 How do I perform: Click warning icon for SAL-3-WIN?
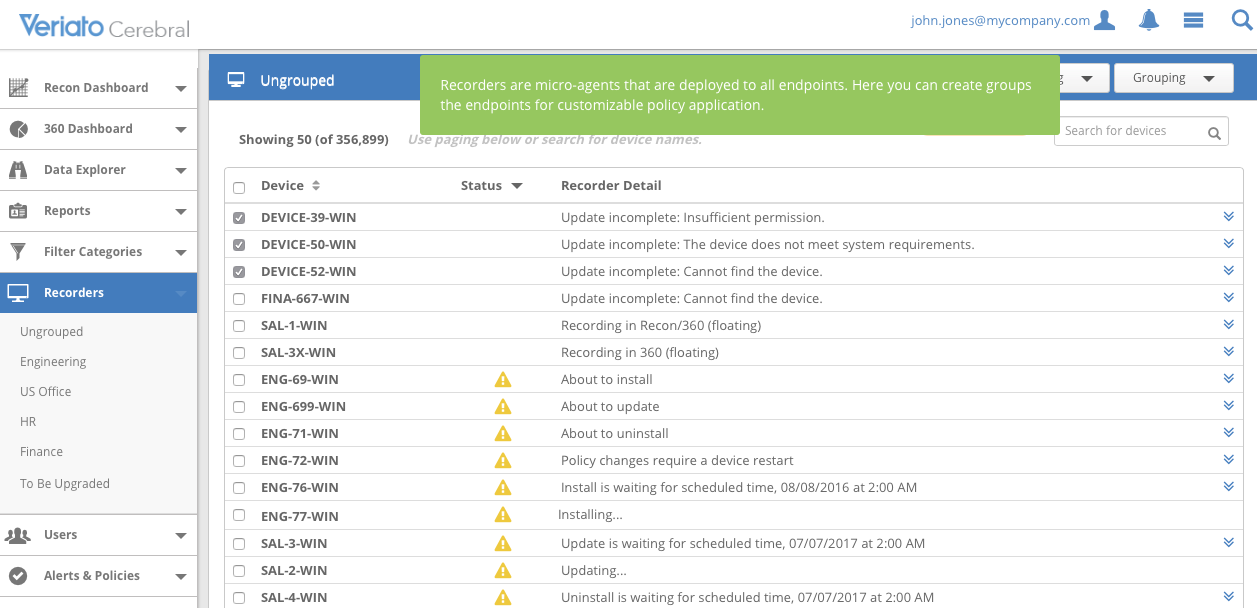[503, 544]
